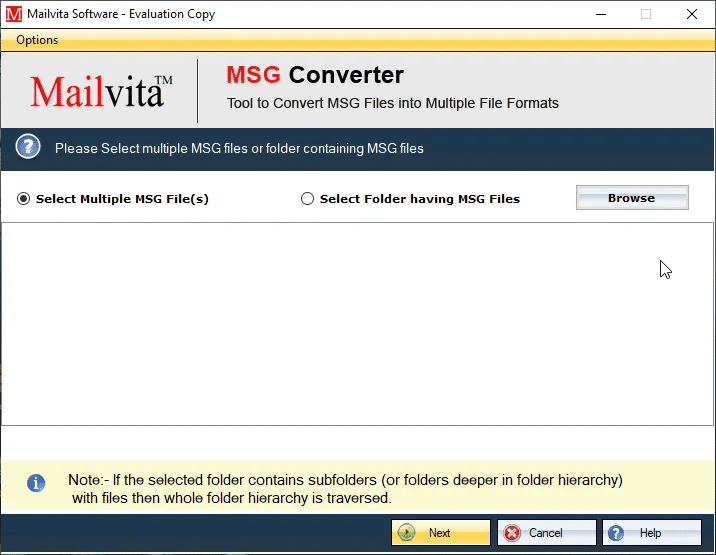Open the Options menu

click(37, 40)
